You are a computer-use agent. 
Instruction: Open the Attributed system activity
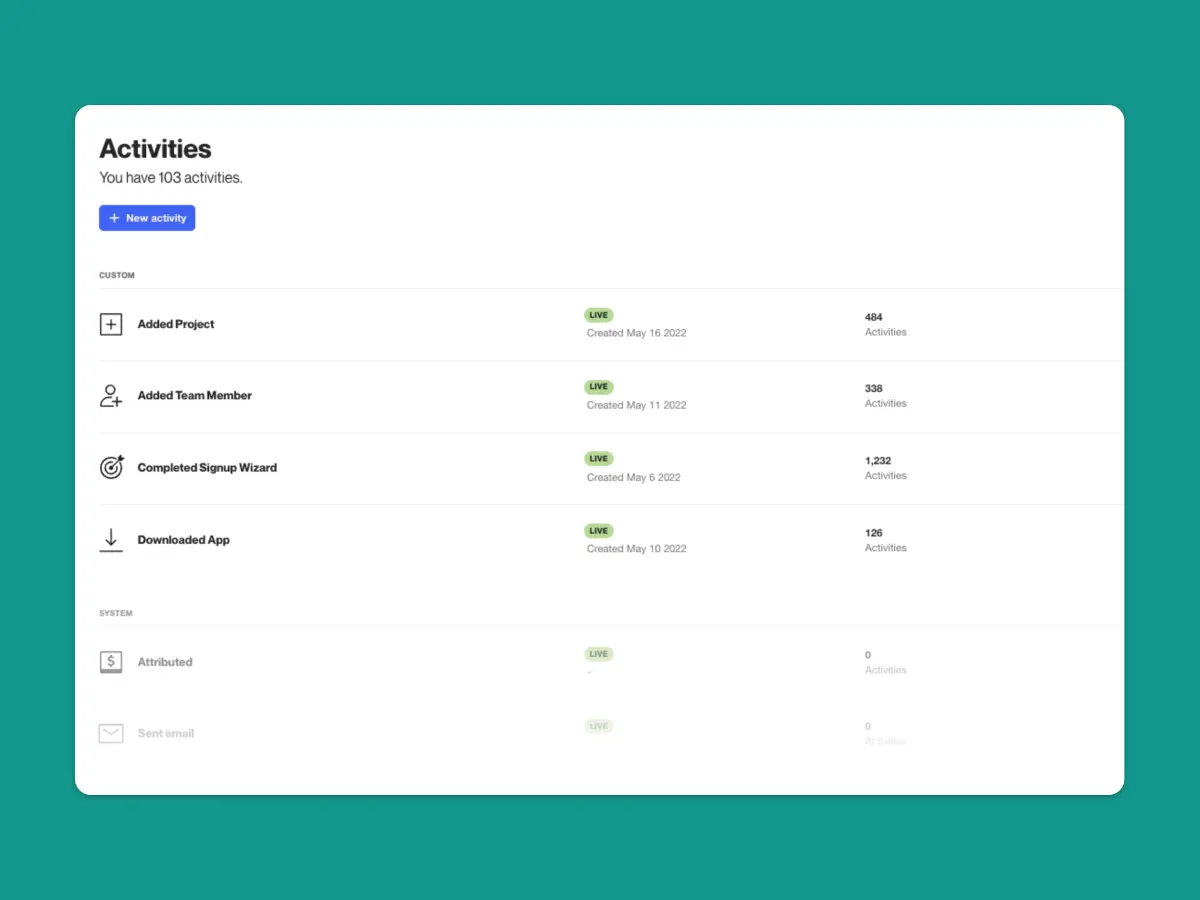tap(165, 662)
